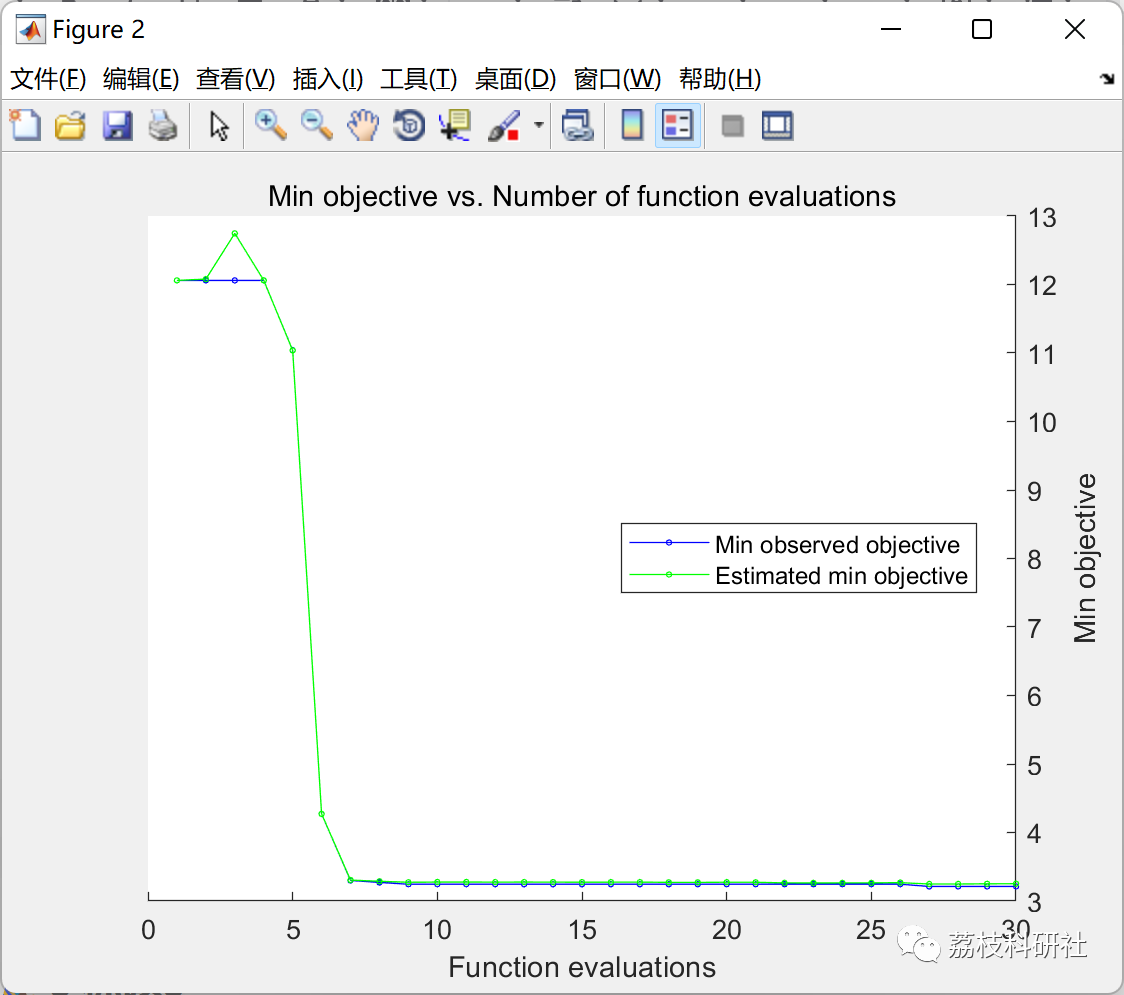Click the New Figure icon

(25, 125)
